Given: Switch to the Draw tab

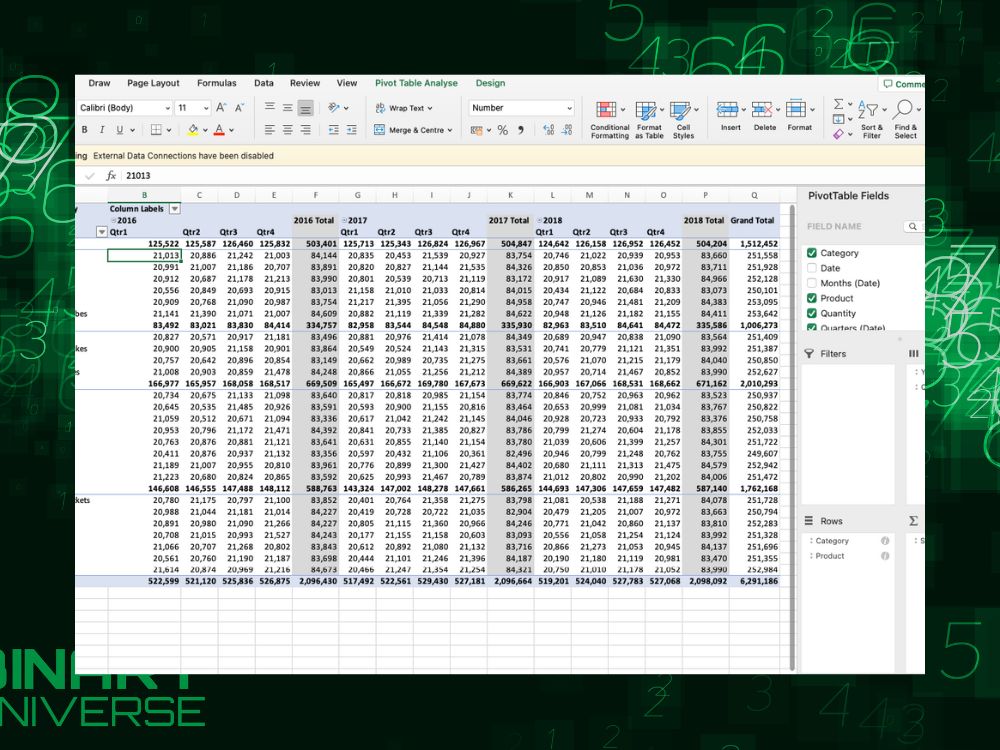Looking at the screenshot, I should [x=99, y=83].
